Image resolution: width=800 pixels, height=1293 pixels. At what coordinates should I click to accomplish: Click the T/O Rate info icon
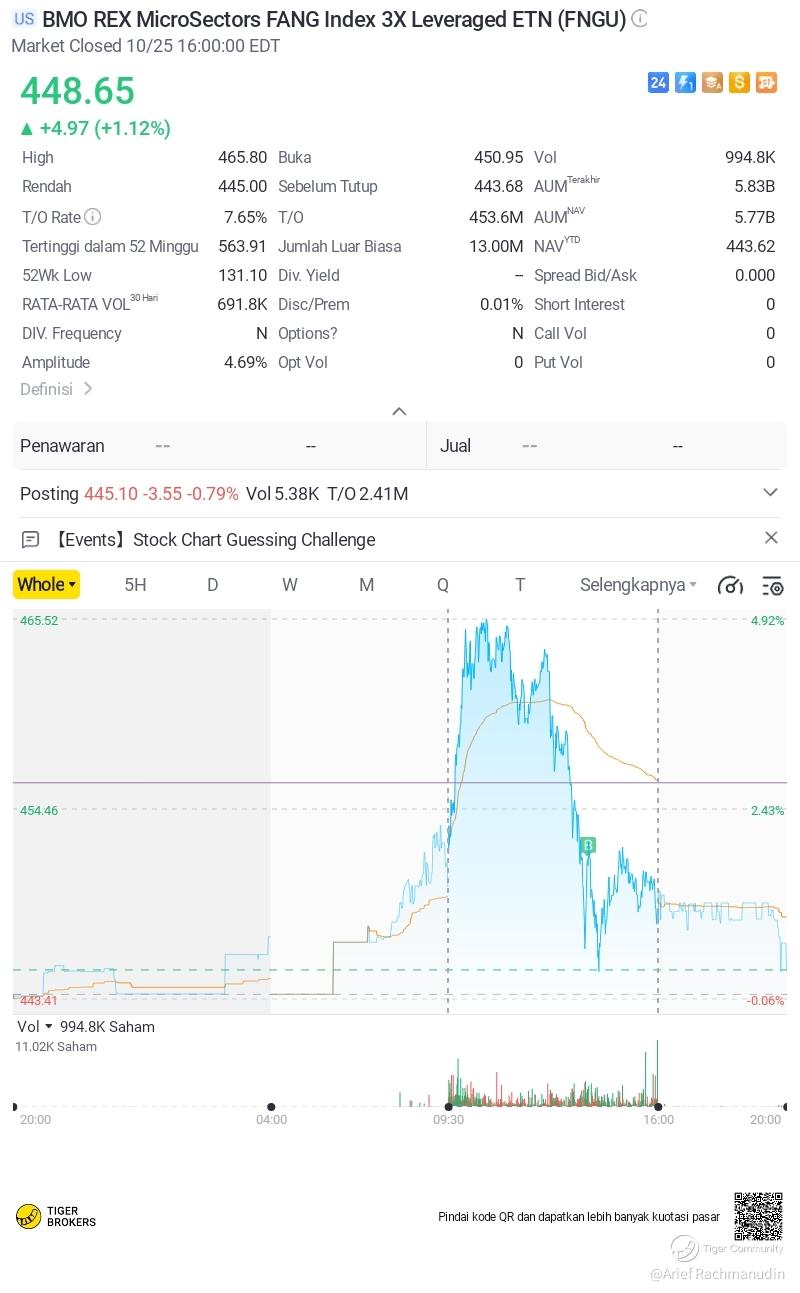pos(93,217)
